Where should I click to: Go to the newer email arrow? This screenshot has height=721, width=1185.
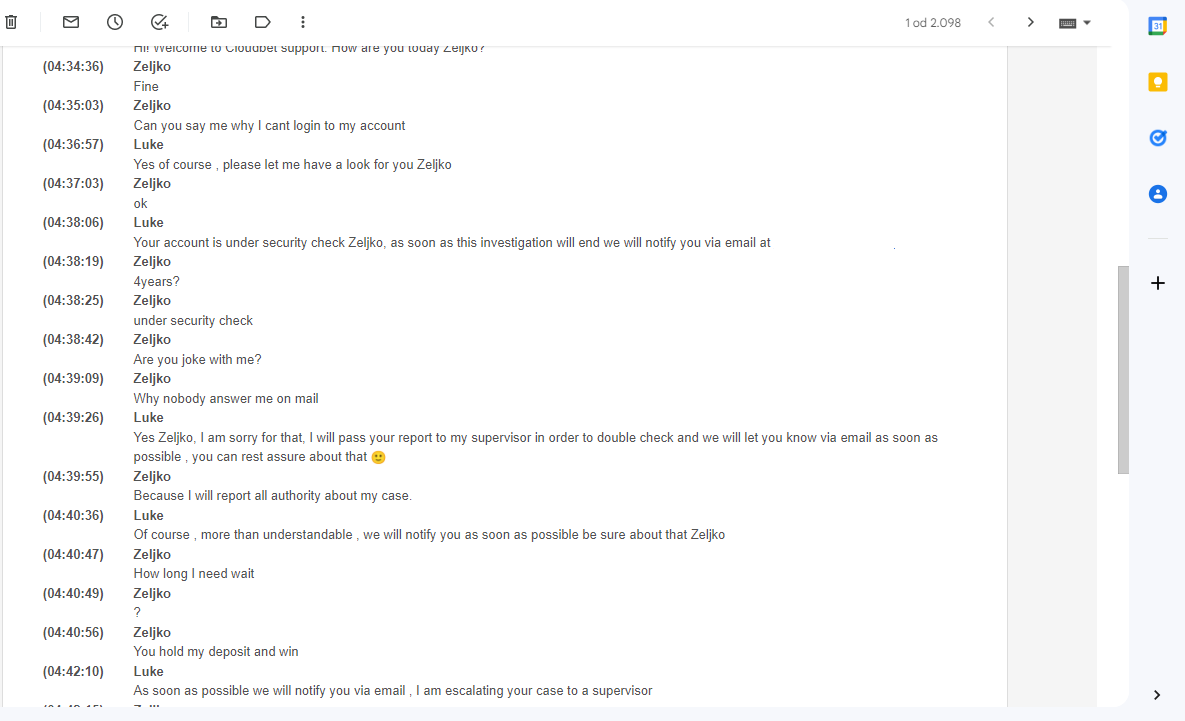(992, 22)
